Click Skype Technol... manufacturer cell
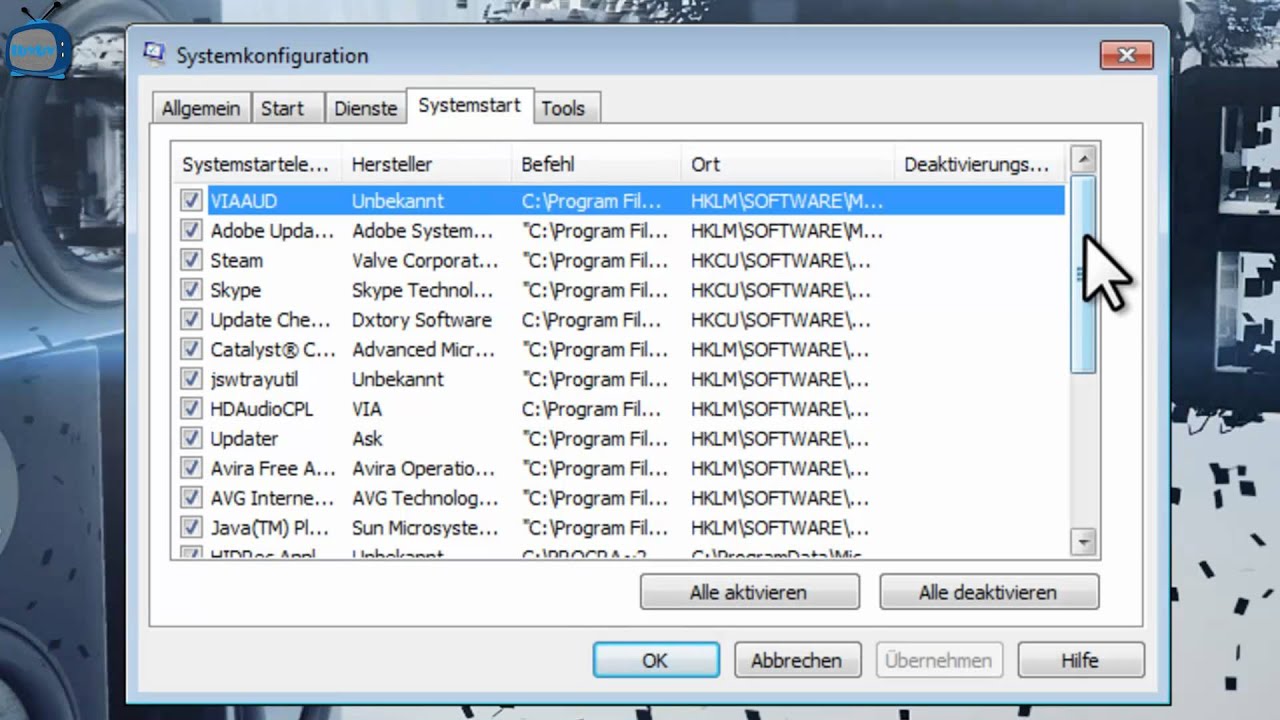 pos(423,290)
